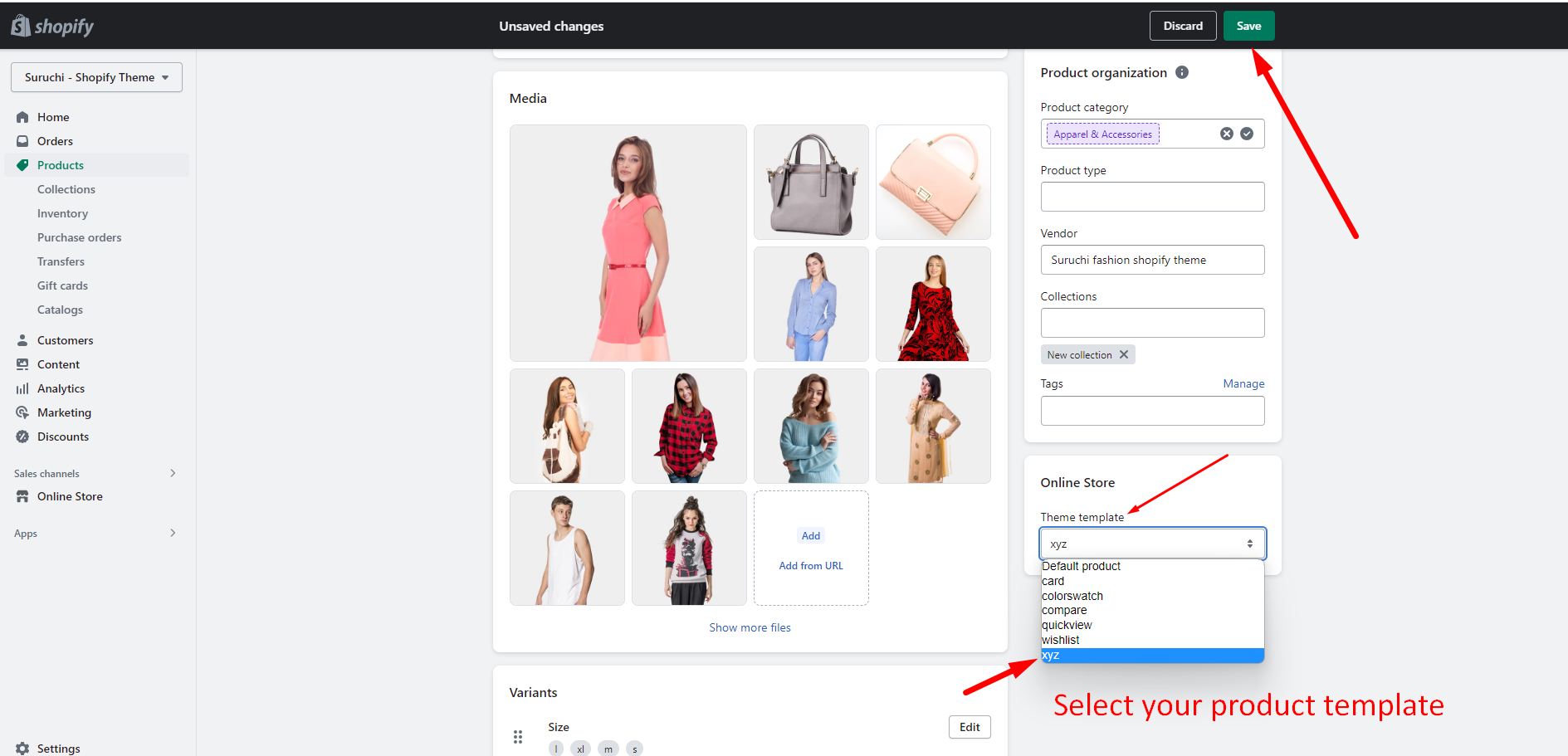1568x756 pixels.
Task: Select the xyz template option
Action: pos(1152,655)
